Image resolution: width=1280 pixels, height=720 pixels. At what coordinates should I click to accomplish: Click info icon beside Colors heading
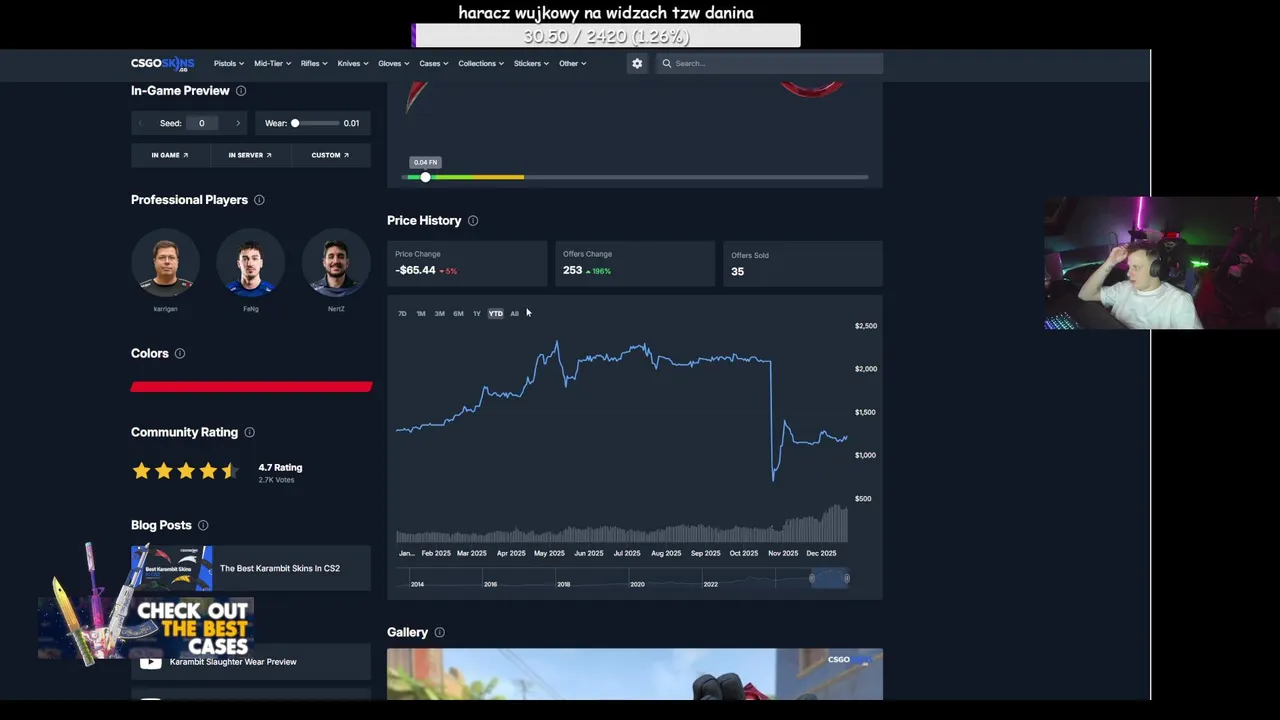coord(180,353)
